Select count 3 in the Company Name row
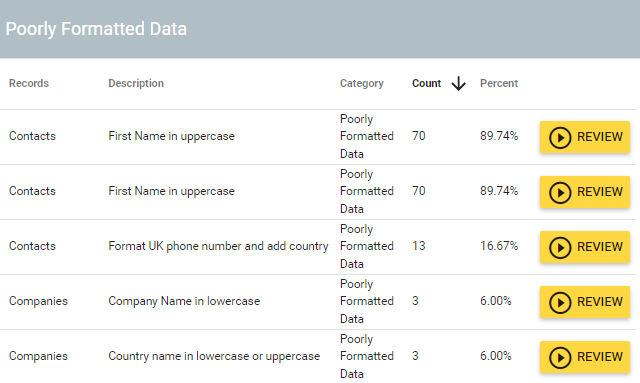 (x=415, y=301)
